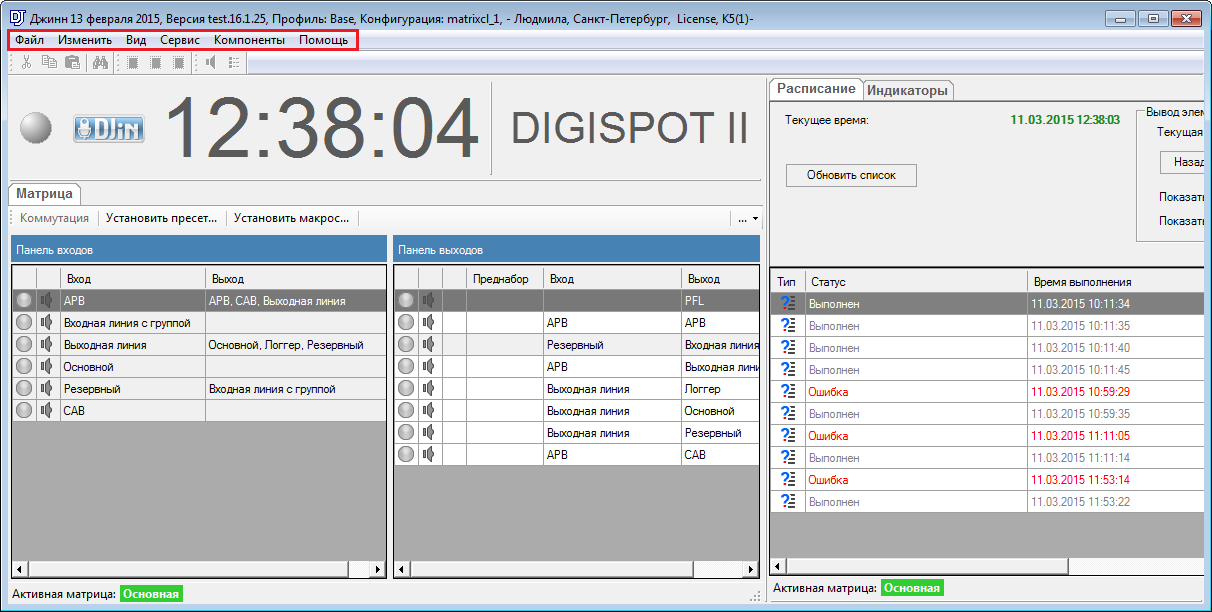
Task: Click the schedule list horizontal scrollbar left arrow
Action: [780, 566]
